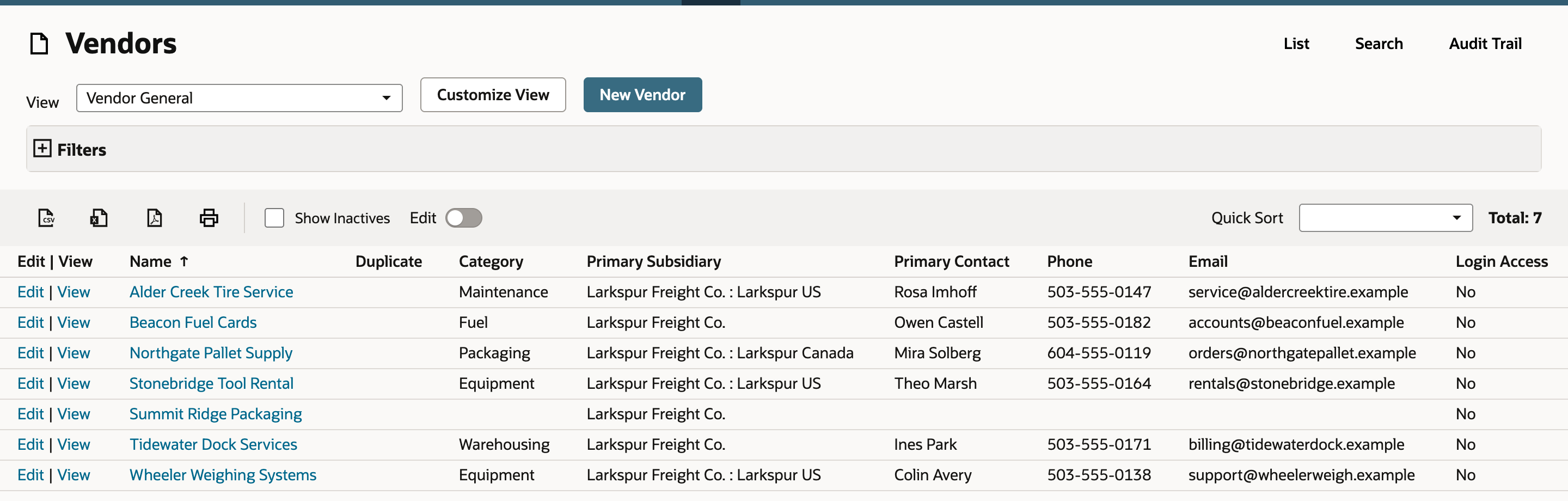Viewport: 1568px width, 501px height.
Task: Click phone number 604-555-0119
Action: click(1099, 353)
